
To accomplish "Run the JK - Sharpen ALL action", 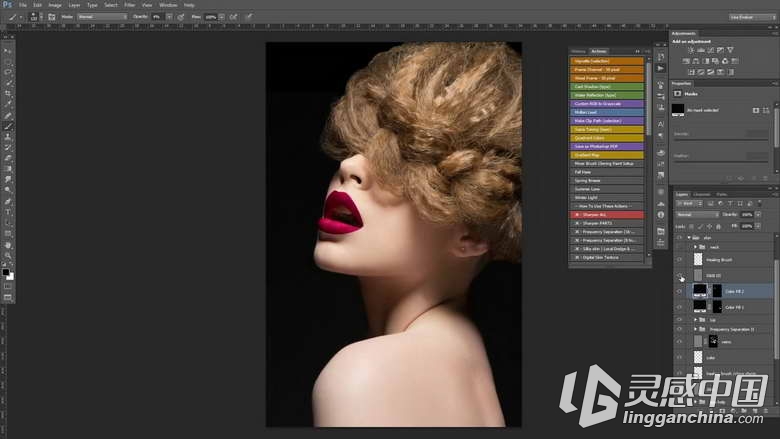I will click(x=606, y=215).
